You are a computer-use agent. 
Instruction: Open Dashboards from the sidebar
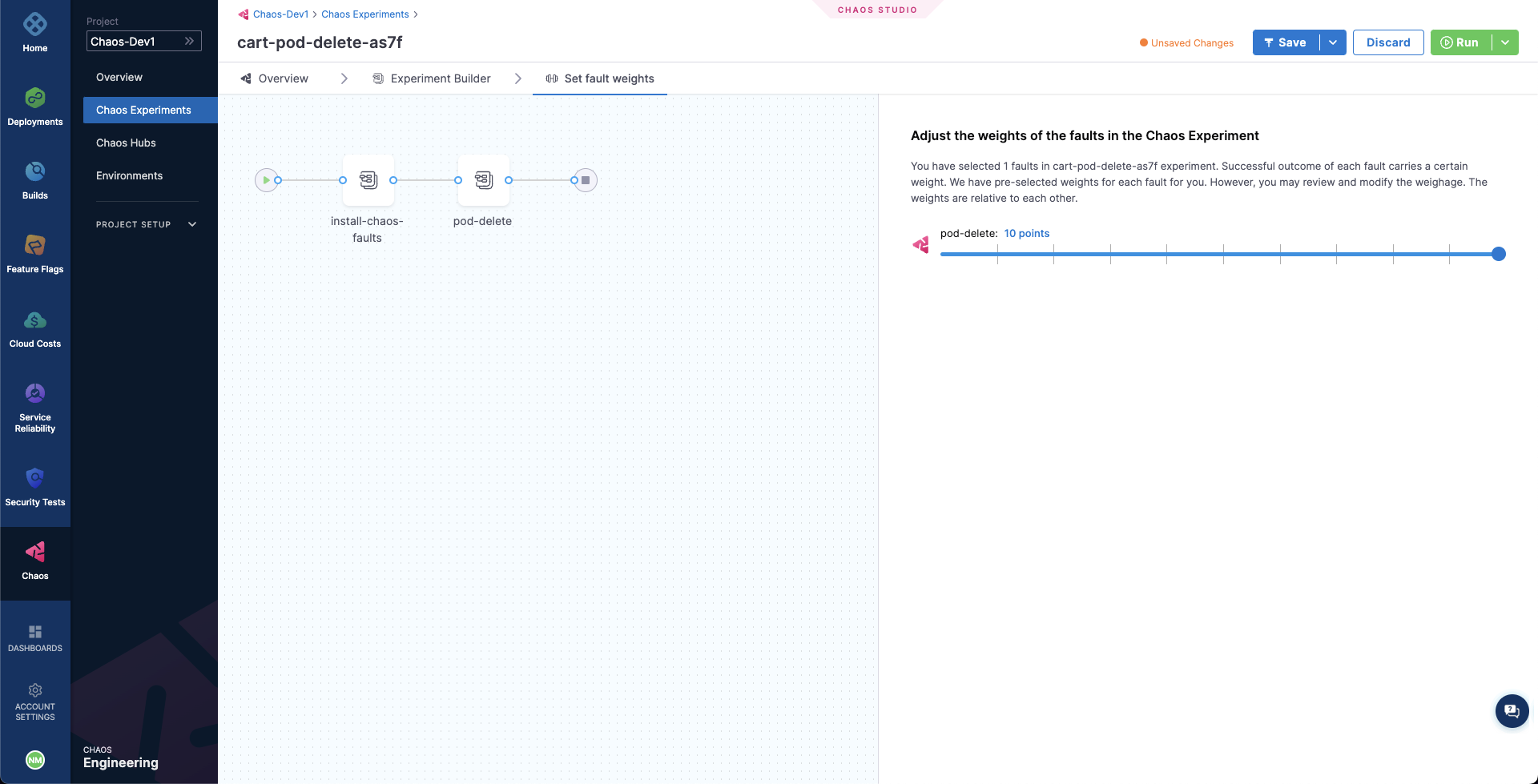(x=35, y=638)
